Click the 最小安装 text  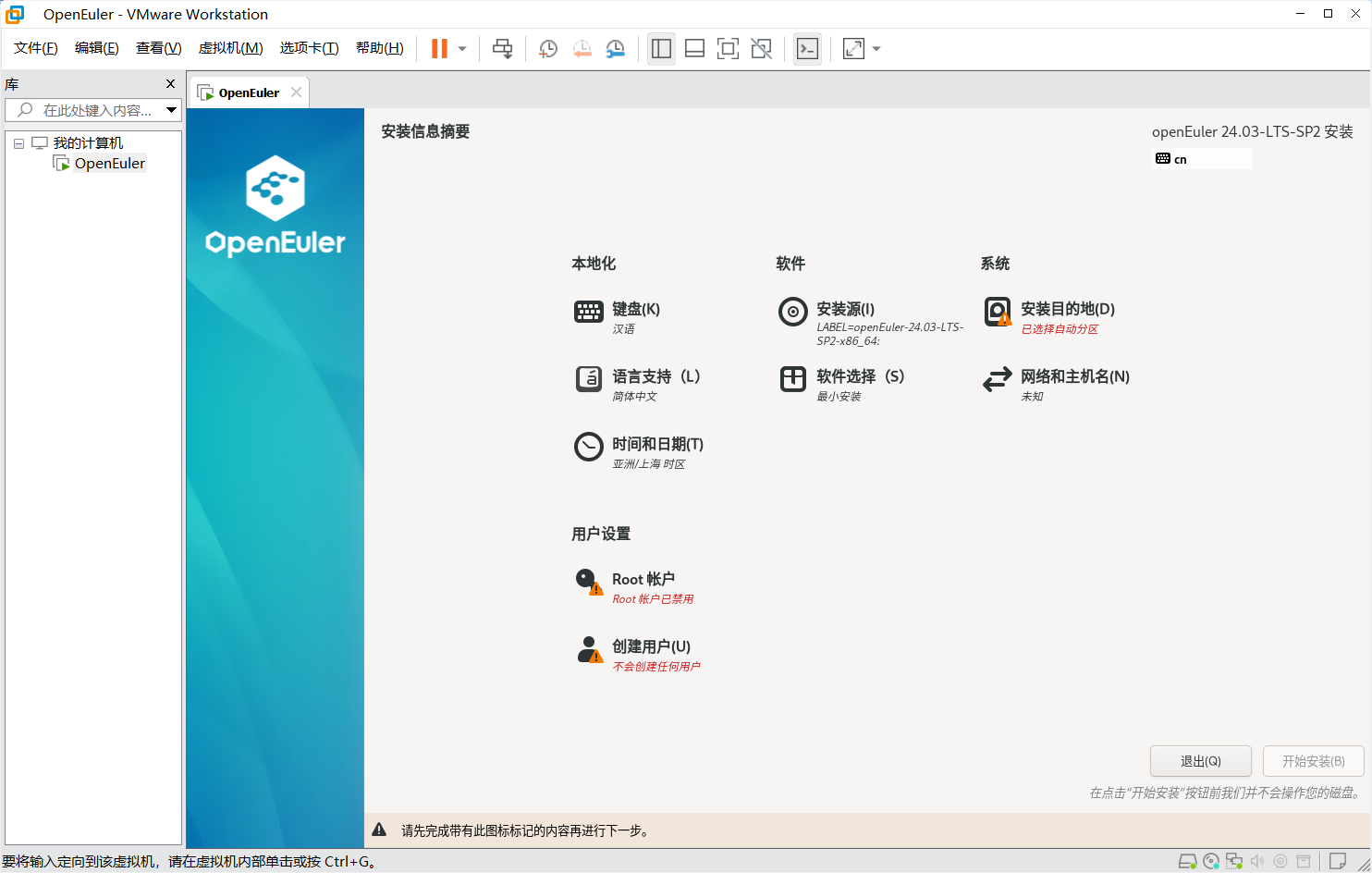coord(839,397)
